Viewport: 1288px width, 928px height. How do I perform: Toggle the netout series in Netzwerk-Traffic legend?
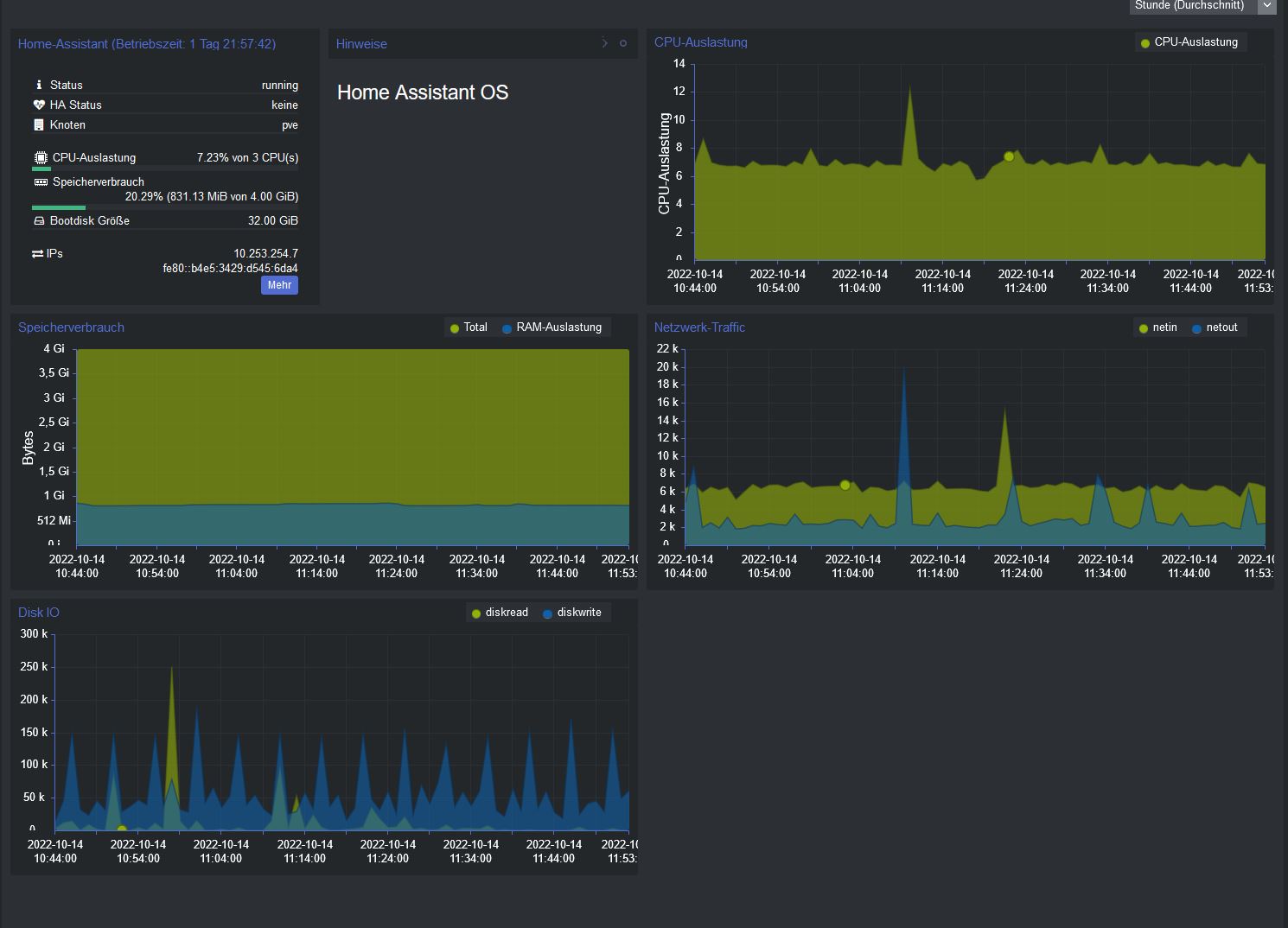pos(1216,327)
